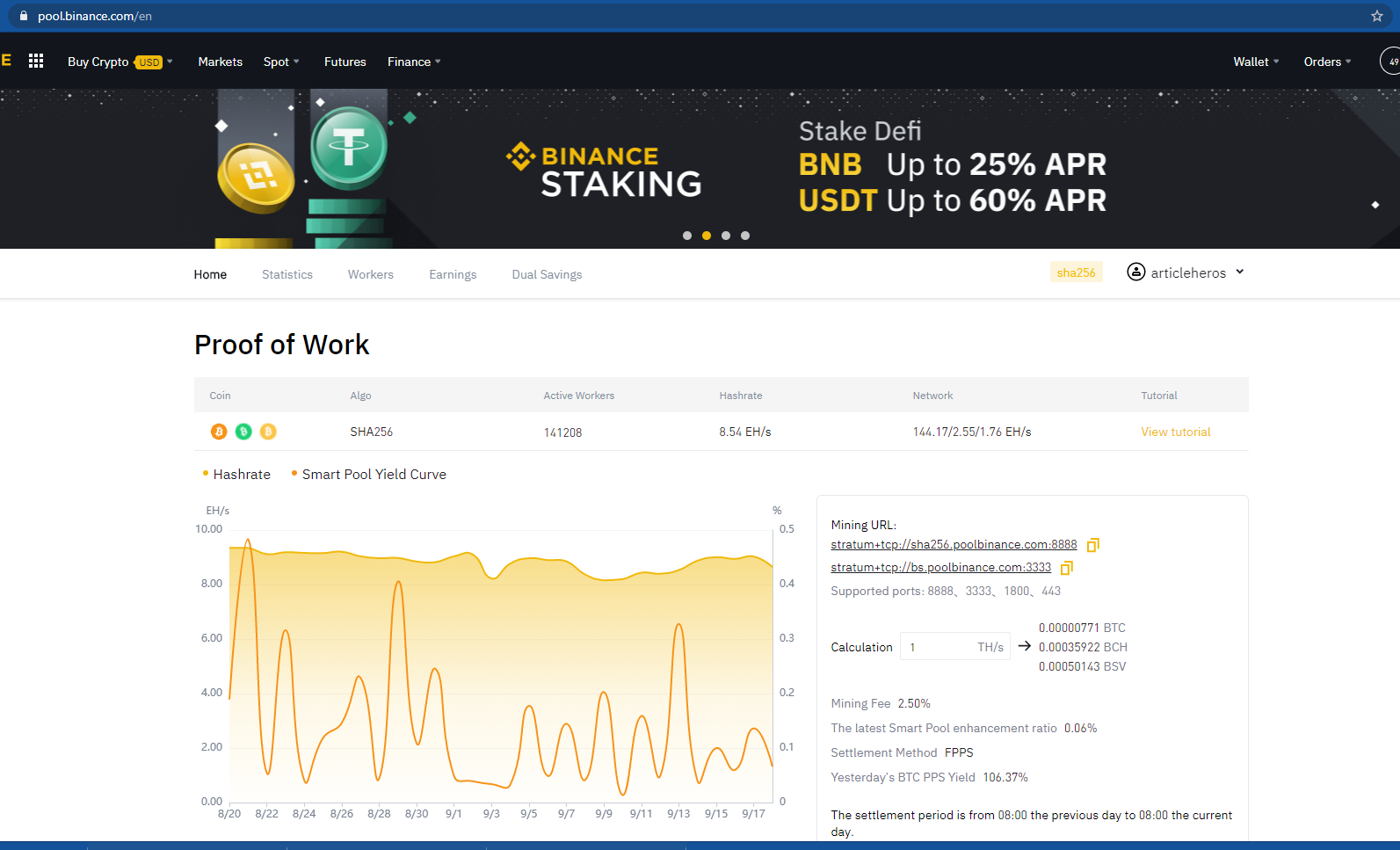The height and width of the screenshot is (850, 1400).
Task: Go to the fourth banner slide dot
Action: [745, 236]
